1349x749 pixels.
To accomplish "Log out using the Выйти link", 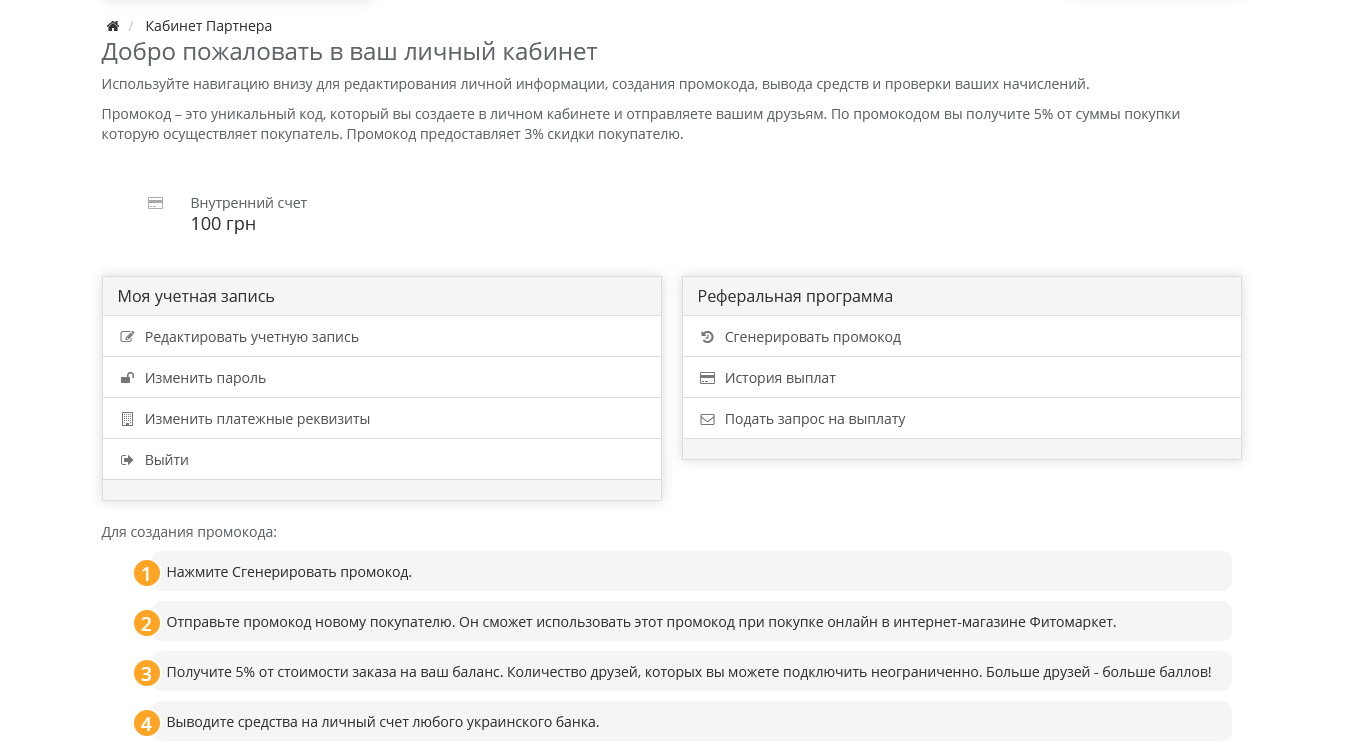I will pos(166,460).
